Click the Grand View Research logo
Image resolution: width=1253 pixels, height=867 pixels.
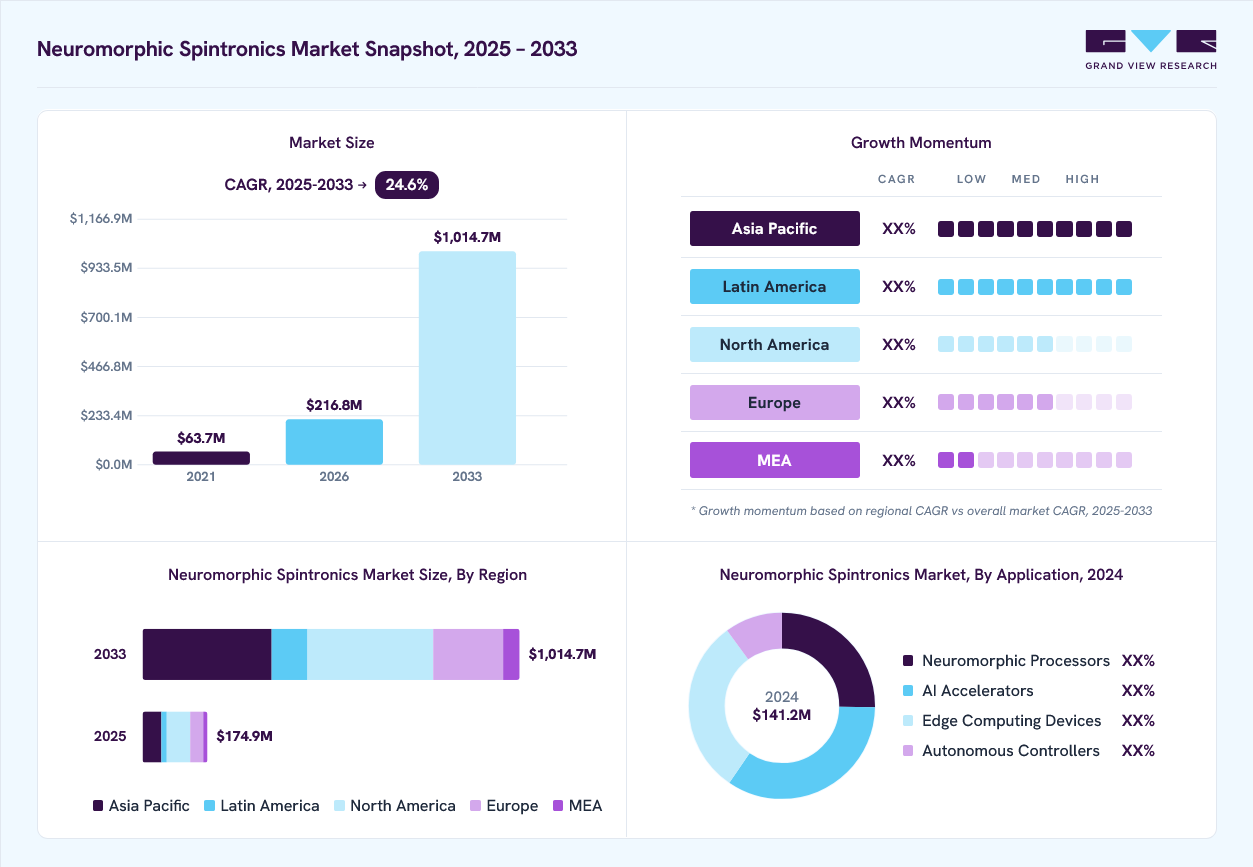coord(1151,50)
